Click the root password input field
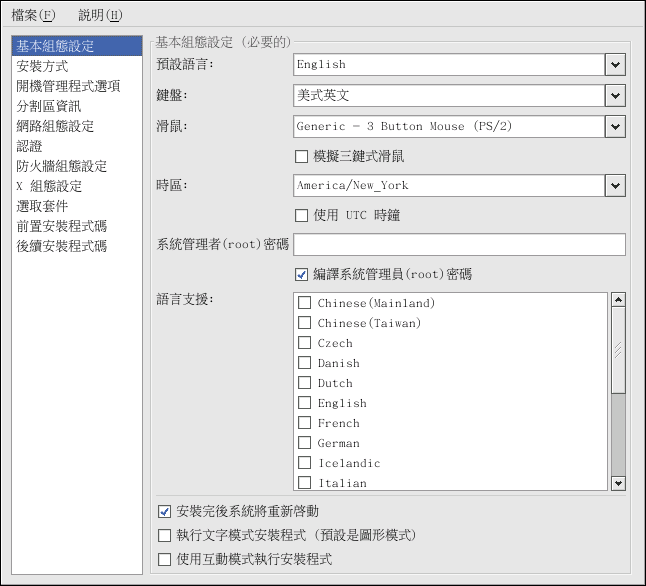The height and width of the screenshot is (586, 646). pos(459,245)
